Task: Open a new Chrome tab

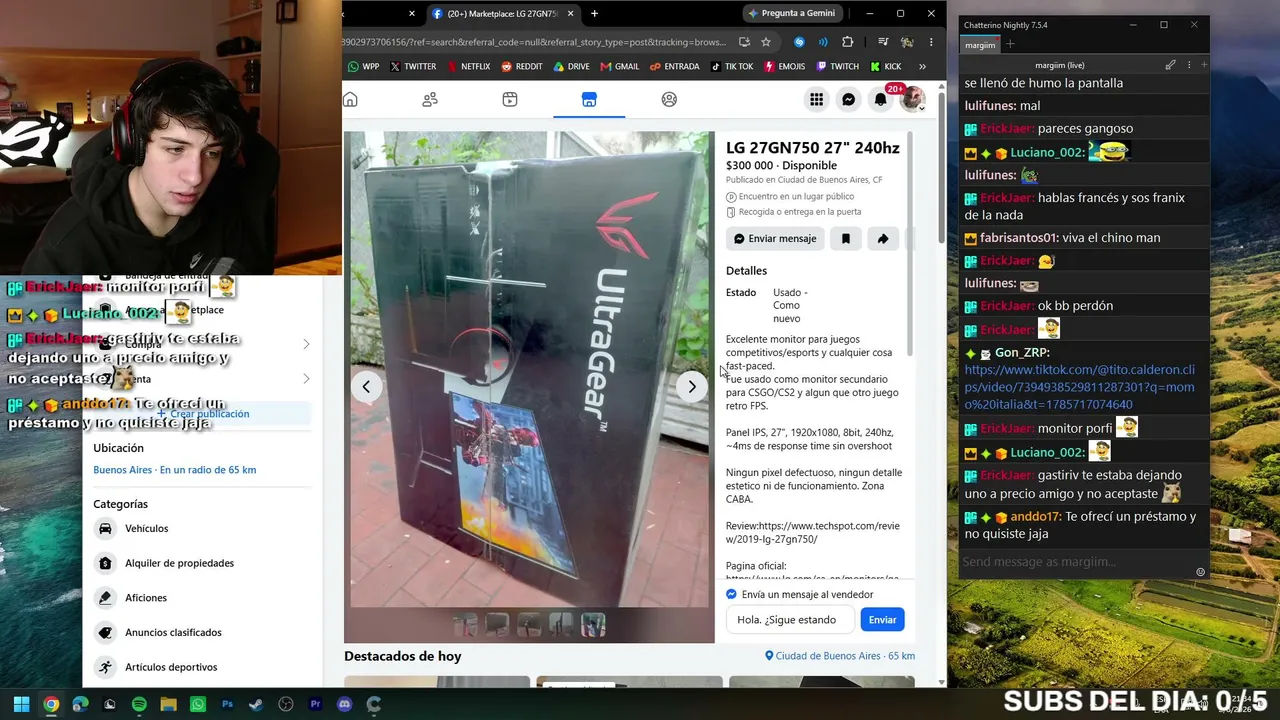Action: click(x=594, y=14)
